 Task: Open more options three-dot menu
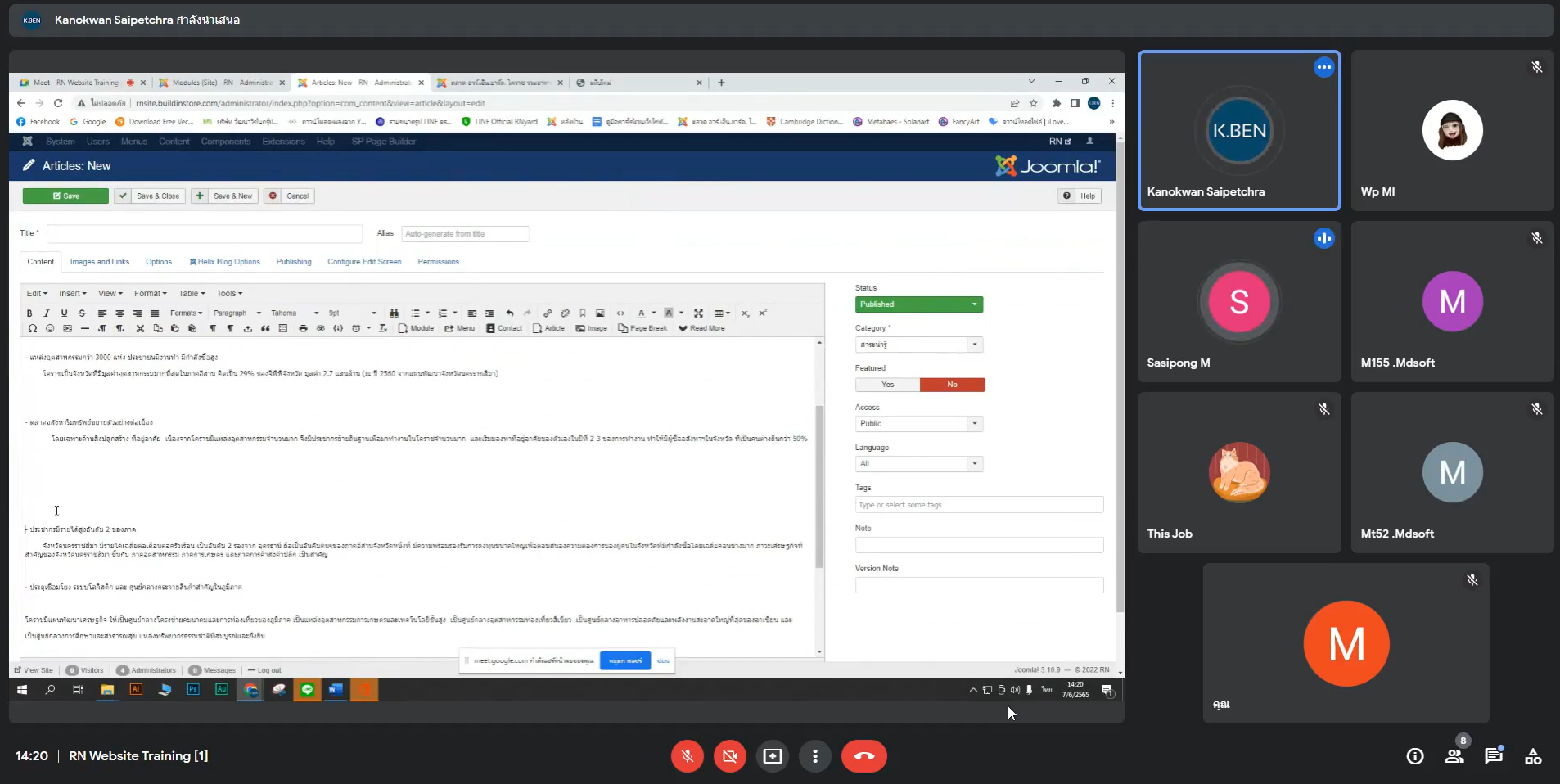click(x=814, y=756)
